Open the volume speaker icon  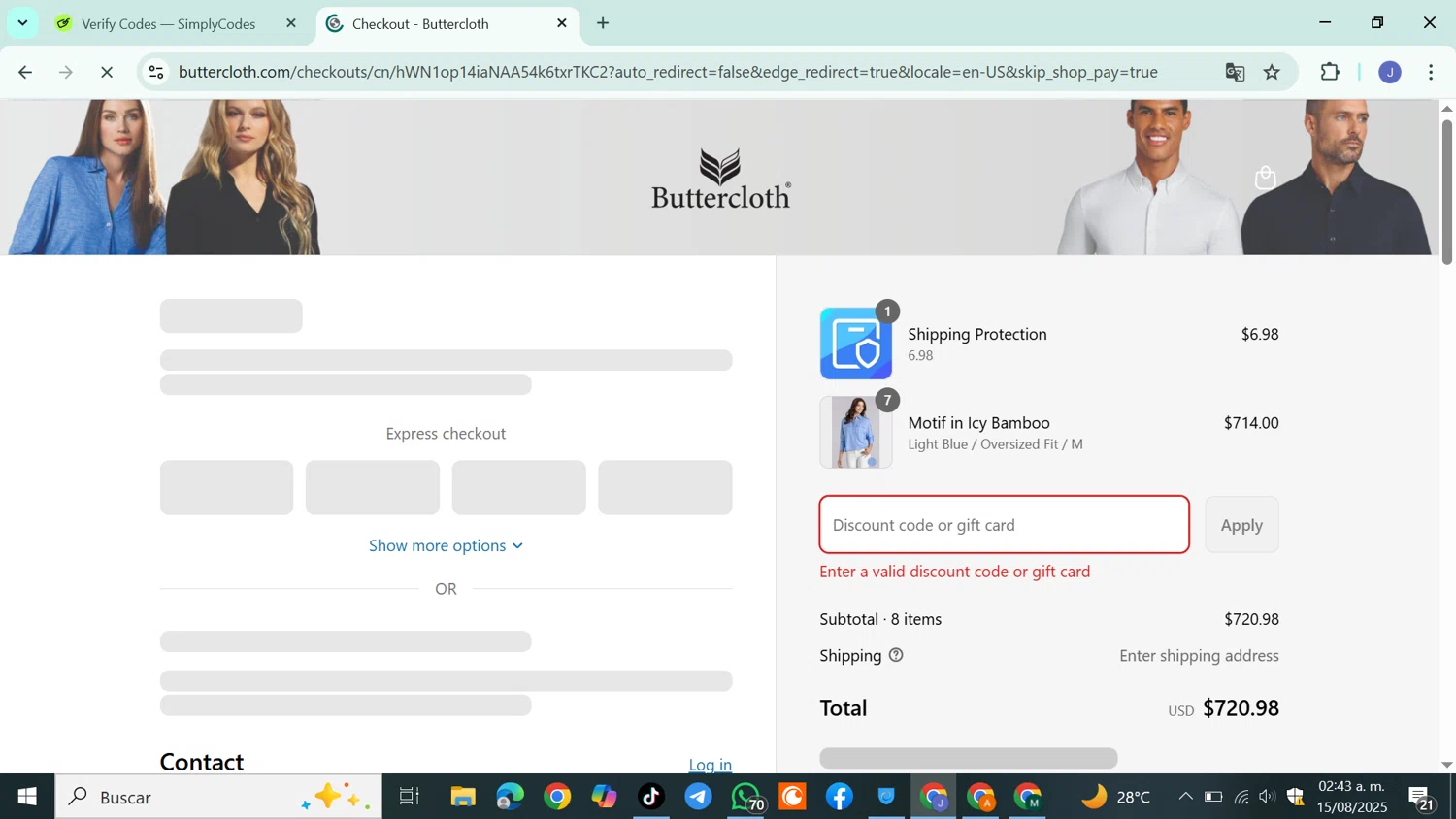click(x=1267, y=797)
